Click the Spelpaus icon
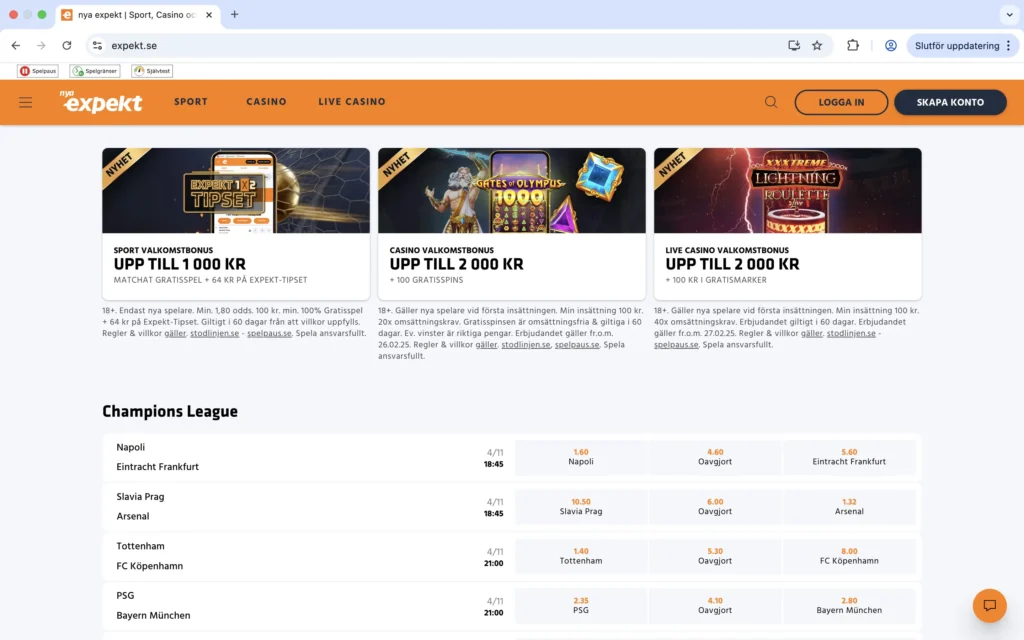Image resolution: width=1024 pixels, height=640 pixels. (38, 71)
